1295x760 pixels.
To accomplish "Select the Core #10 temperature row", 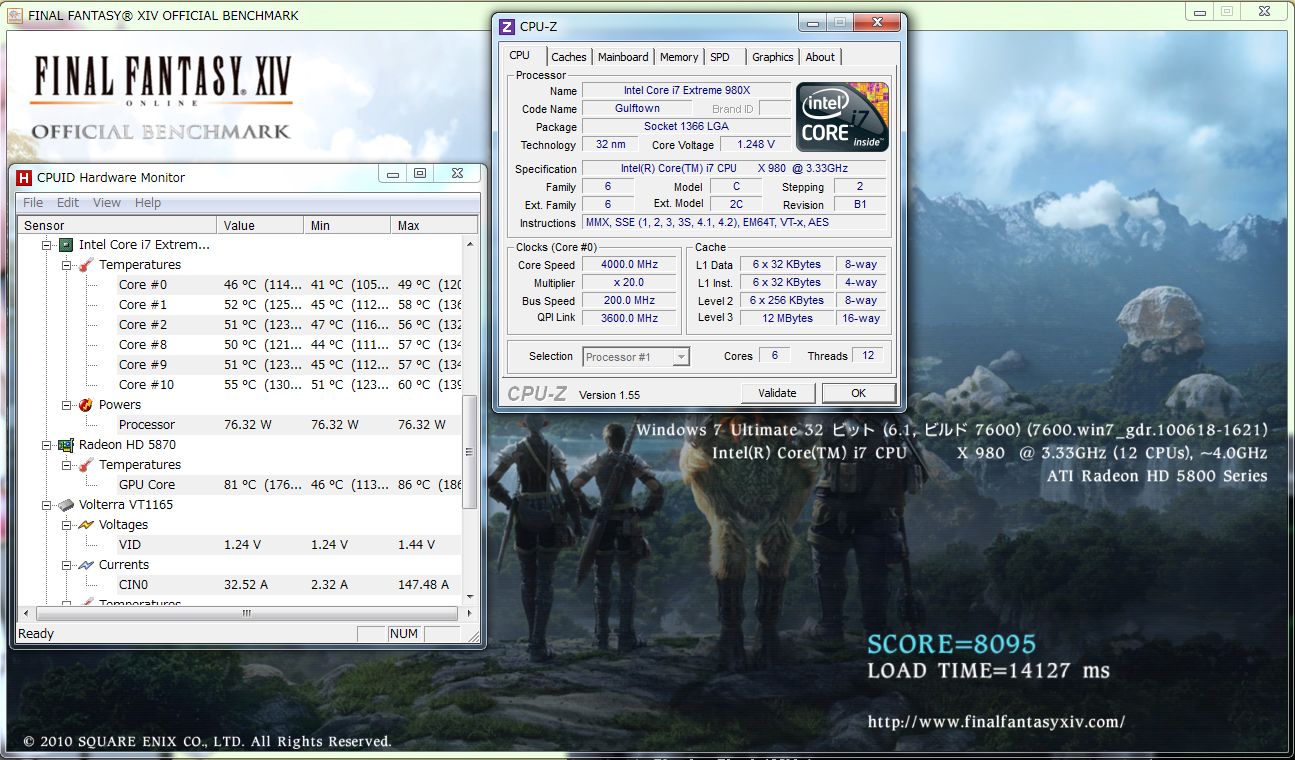I will [x=240, y=385].
